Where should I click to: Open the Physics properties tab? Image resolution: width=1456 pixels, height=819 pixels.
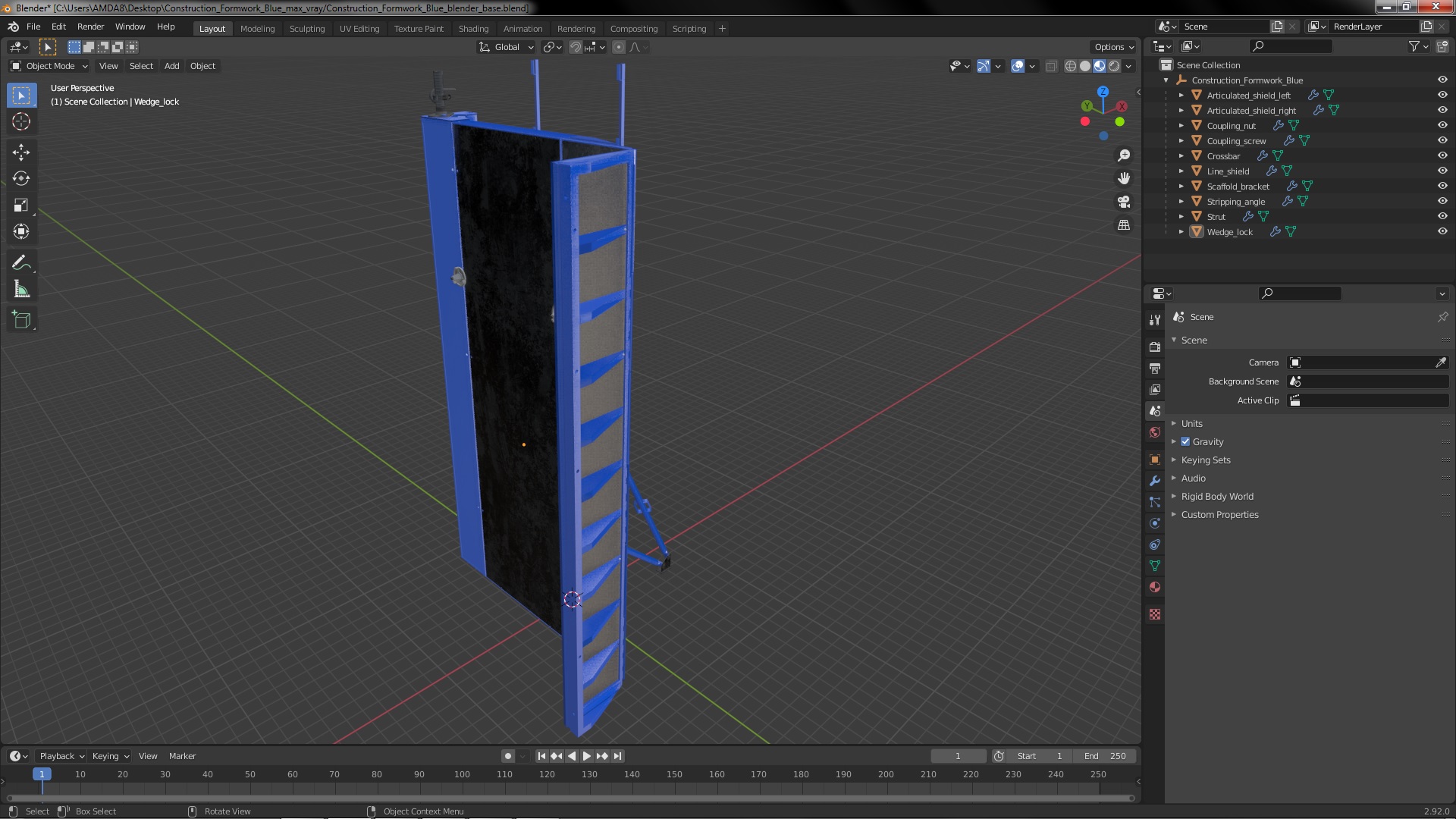tap(1155, 523)
